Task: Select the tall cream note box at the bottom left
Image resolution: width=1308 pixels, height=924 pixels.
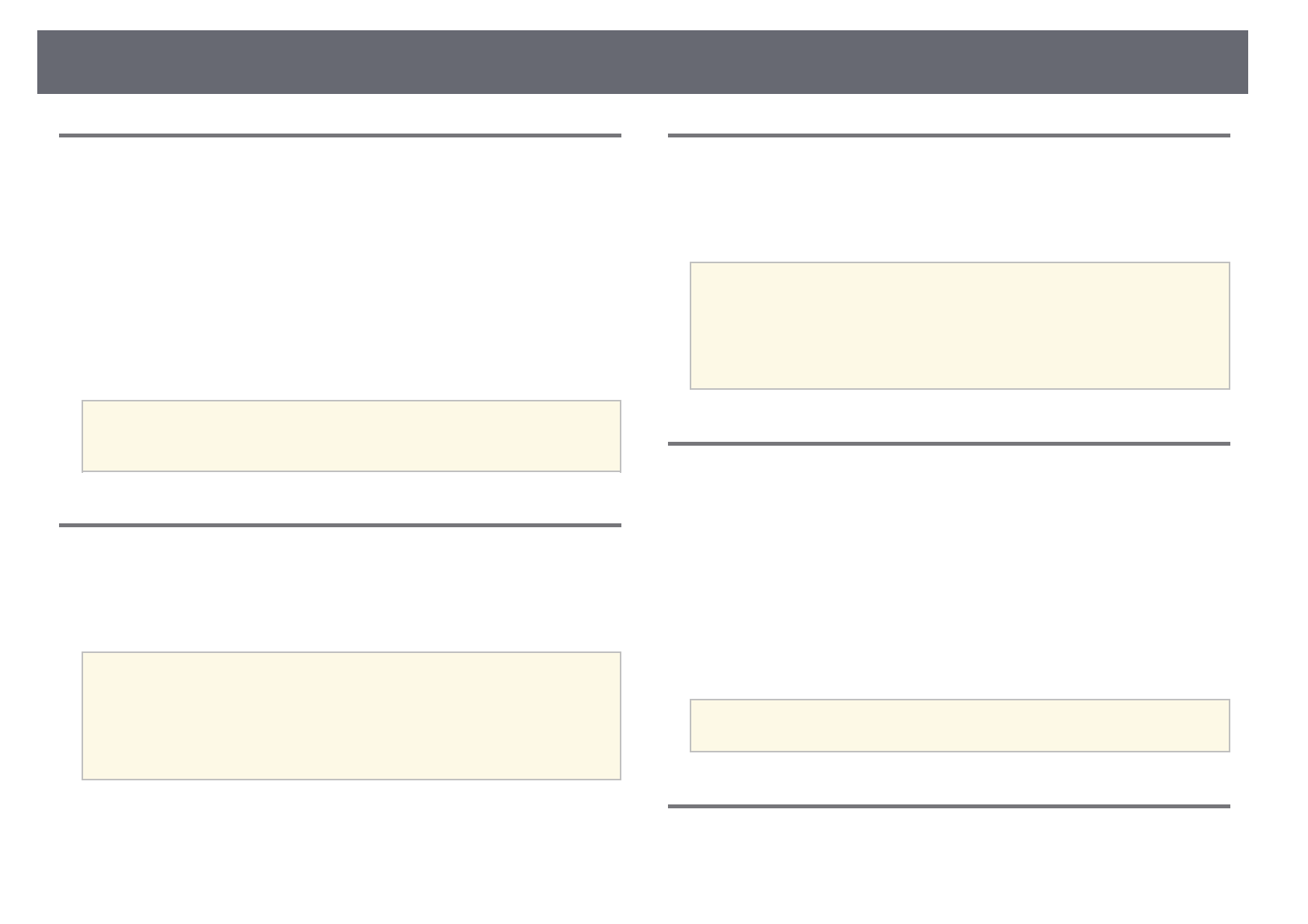Action: (351, 715)
